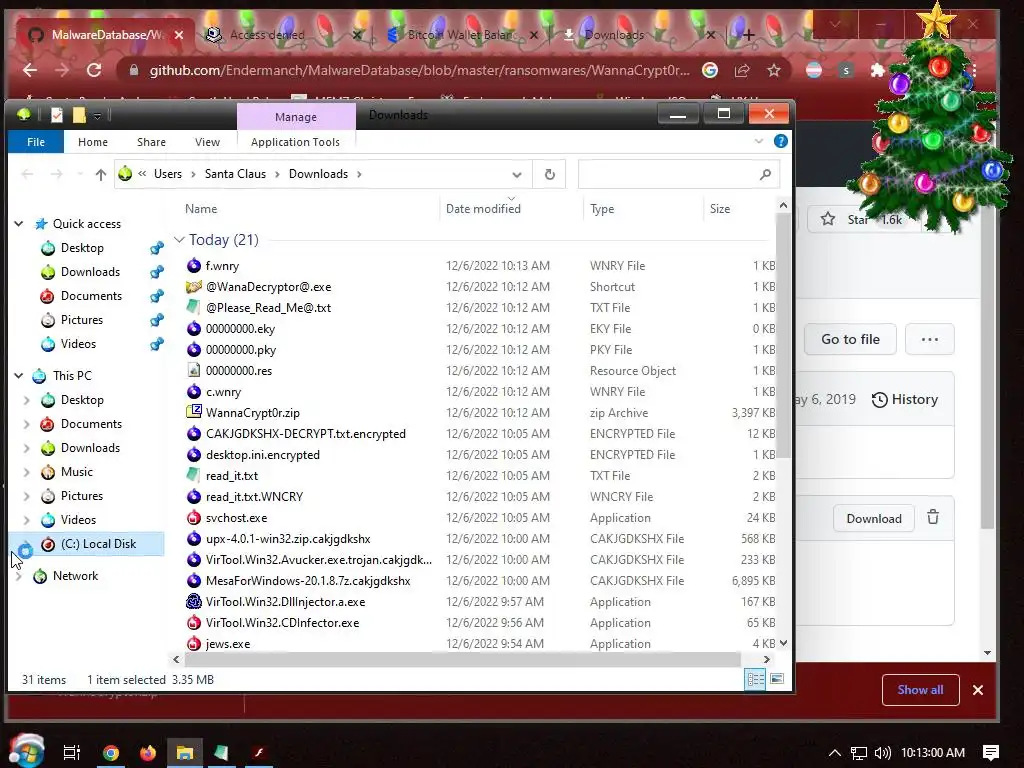
Task: Expand the Network tree node
Action: click(19, 576)
